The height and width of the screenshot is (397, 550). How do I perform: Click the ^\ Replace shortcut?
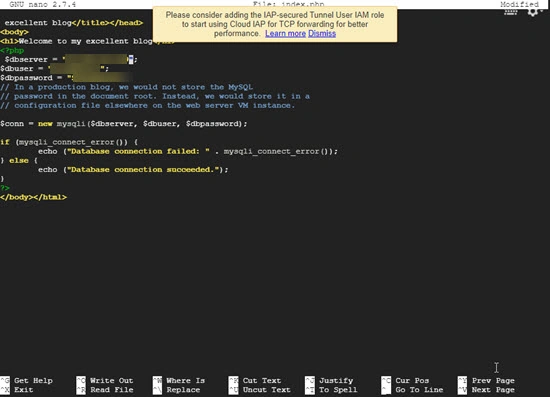pos(176,390)
